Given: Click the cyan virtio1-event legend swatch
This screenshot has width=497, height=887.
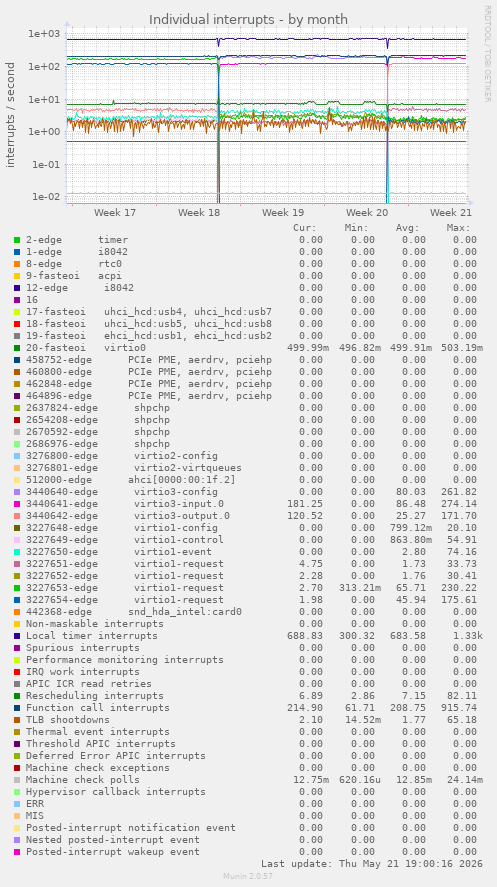Looking at the screenshot, I should click(x=17, y=552).
